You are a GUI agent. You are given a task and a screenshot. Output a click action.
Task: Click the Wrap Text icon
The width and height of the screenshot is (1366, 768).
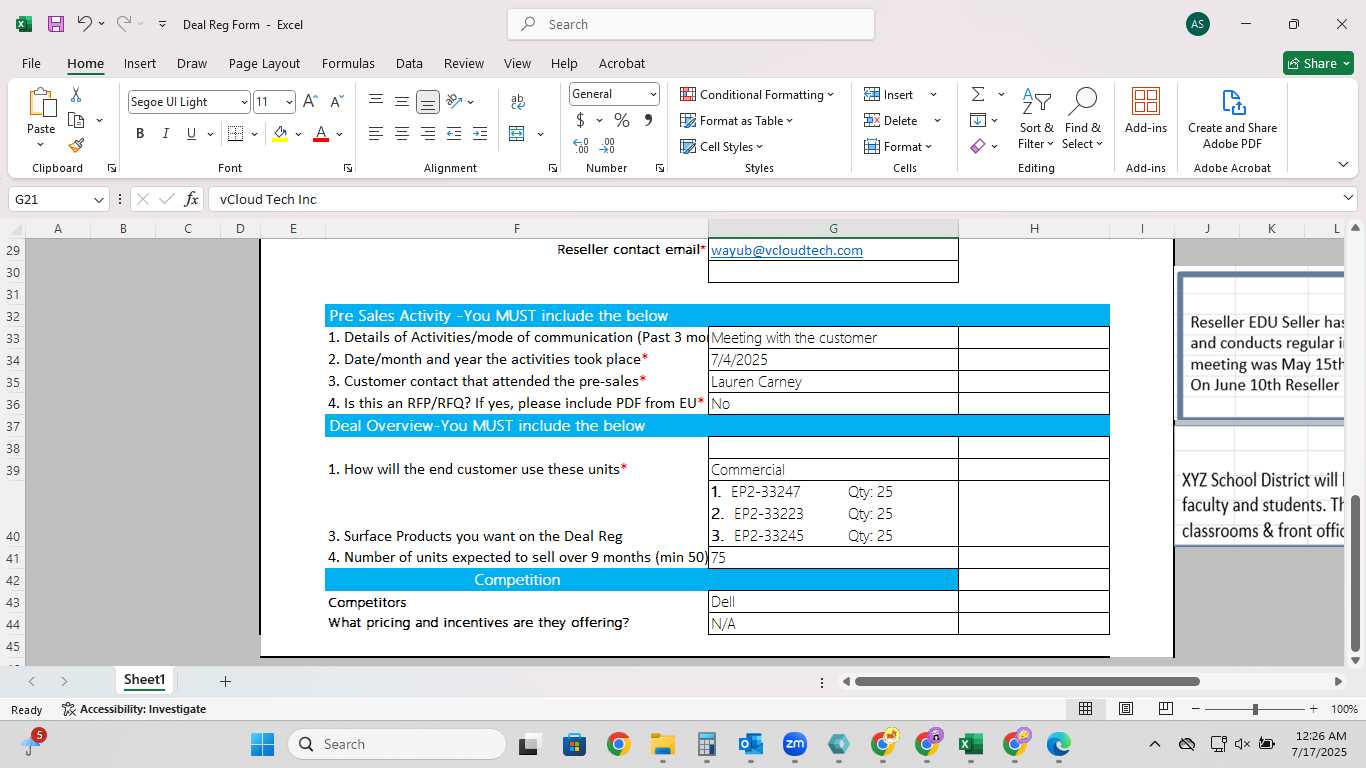[x=518, y=101]
